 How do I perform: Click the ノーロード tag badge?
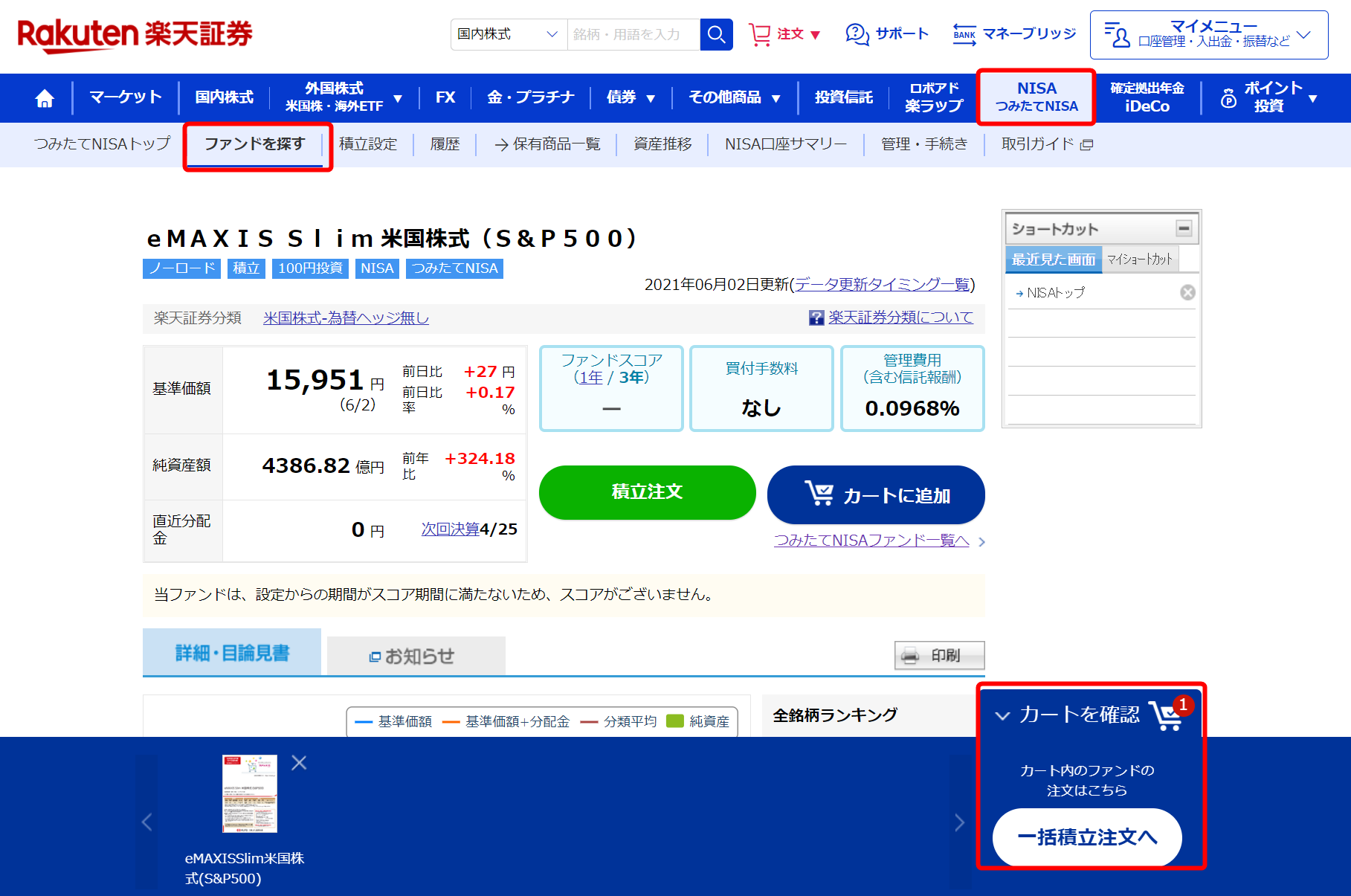click(x=181, y=268)
